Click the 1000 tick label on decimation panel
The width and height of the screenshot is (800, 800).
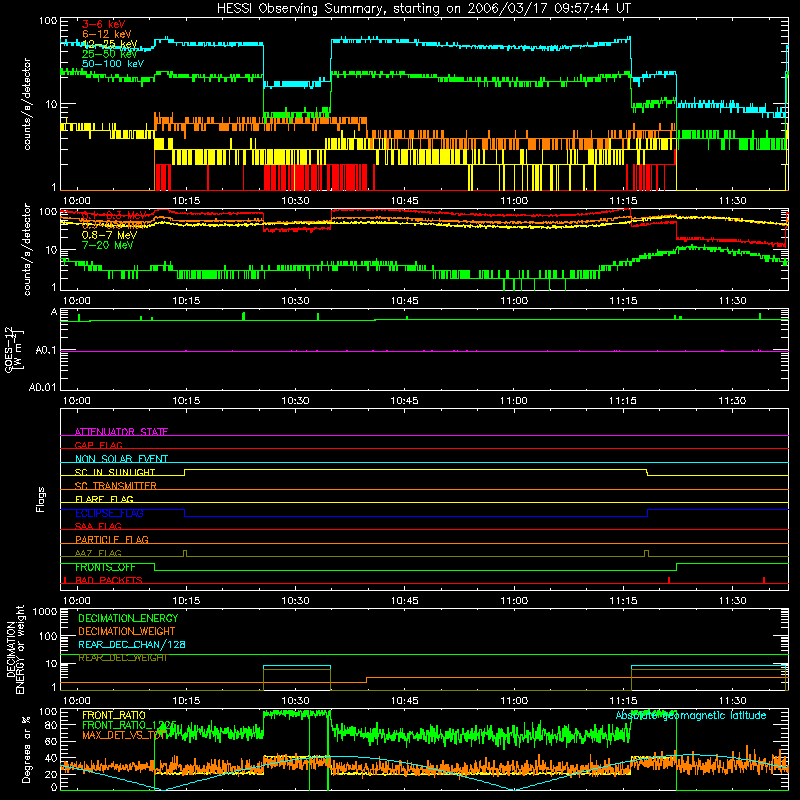45,612
